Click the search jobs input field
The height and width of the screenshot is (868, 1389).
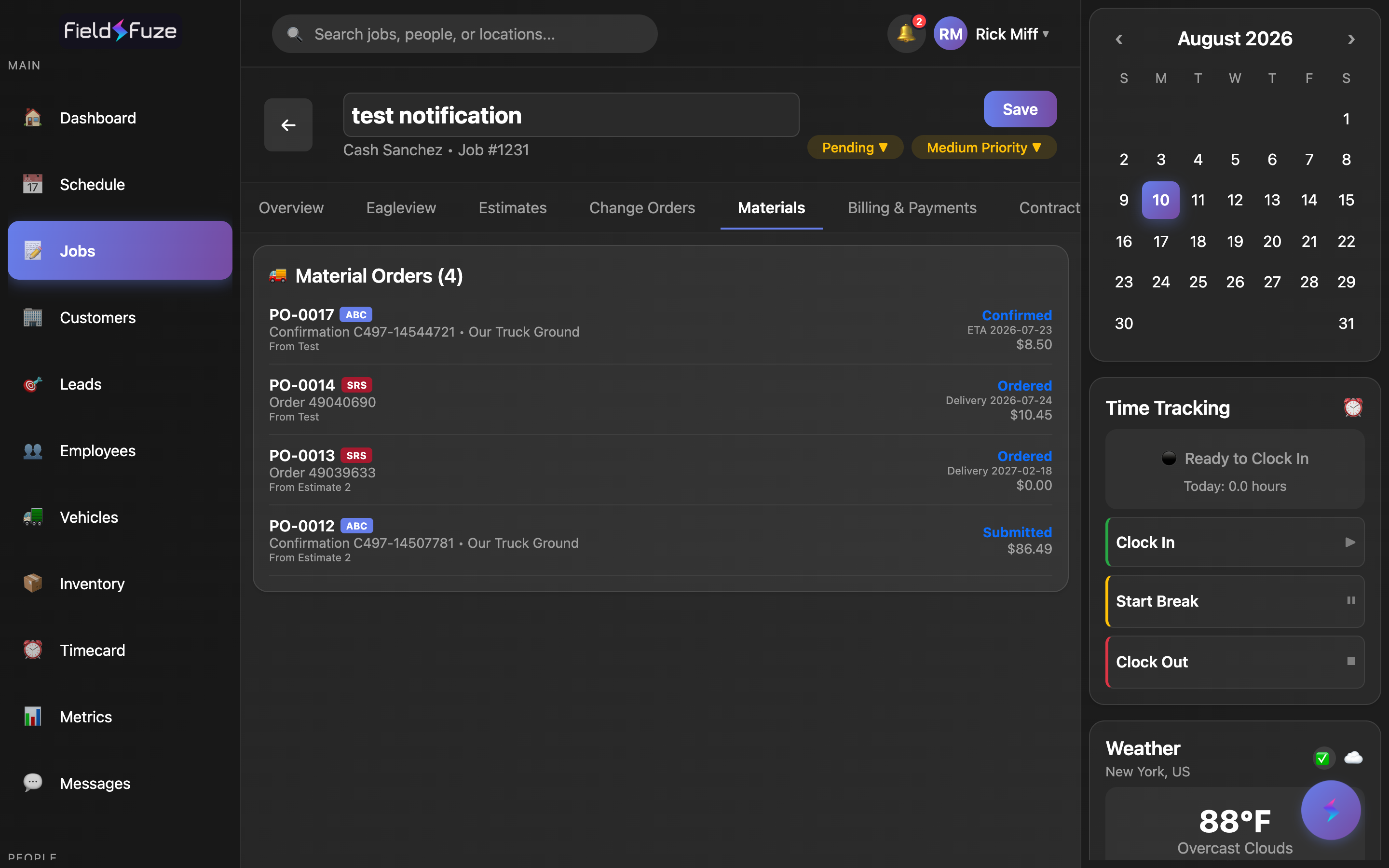click(464, 34)
